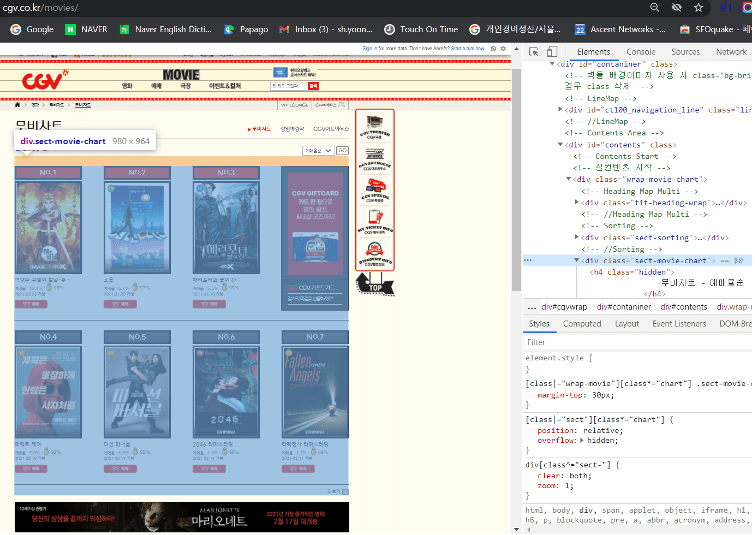Collapse the div id="contents" node

point(560,144)
